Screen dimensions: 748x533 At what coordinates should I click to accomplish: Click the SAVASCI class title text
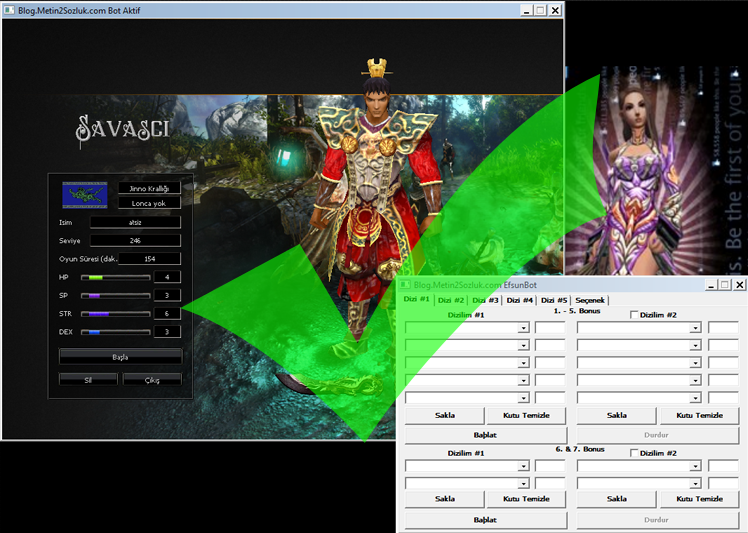pyautogui.click(x=123, y=130)
